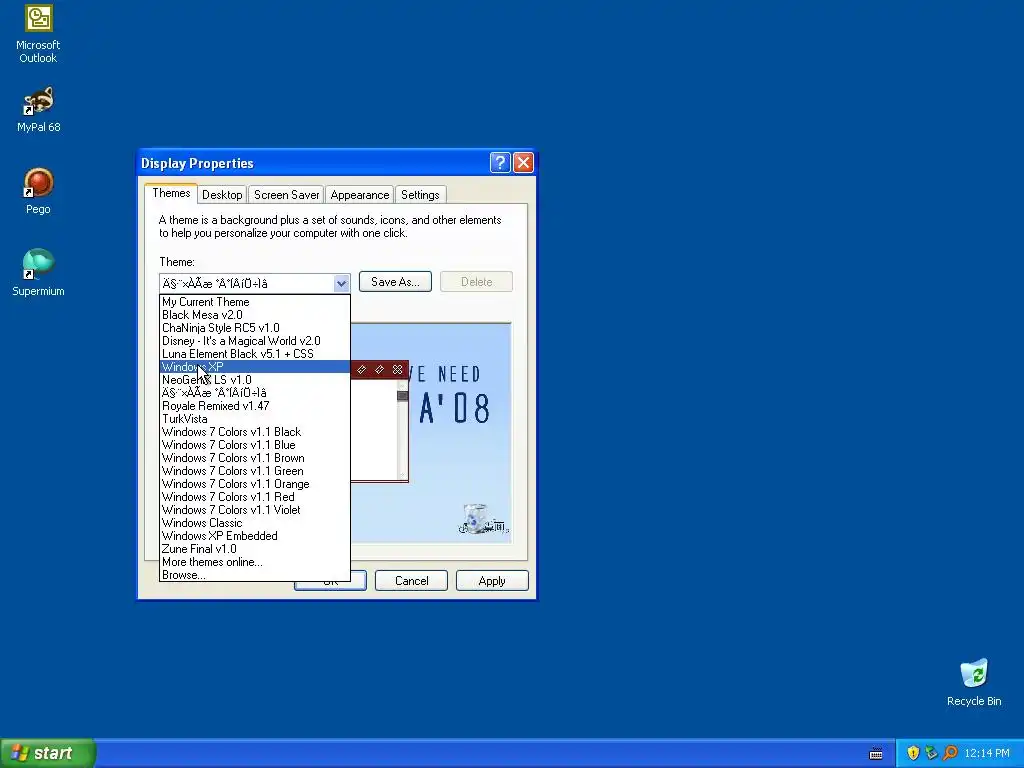This screenshot has width=1024, height=768.
Task: Open the Microsoft Outlook desktop icon
Action: 38,34
